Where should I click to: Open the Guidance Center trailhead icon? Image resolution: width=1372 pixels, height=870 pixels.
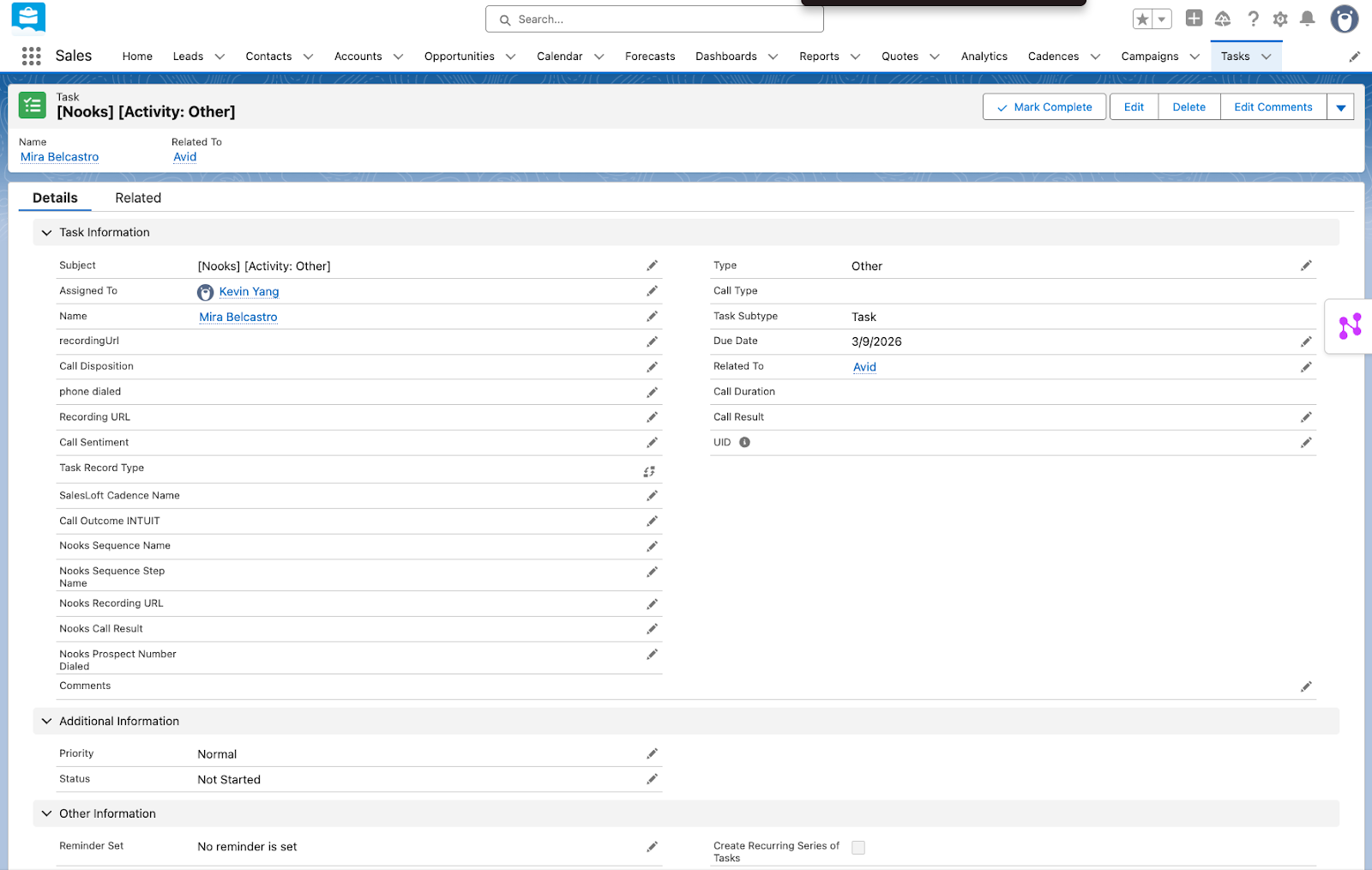click(x=1223, y=19)
